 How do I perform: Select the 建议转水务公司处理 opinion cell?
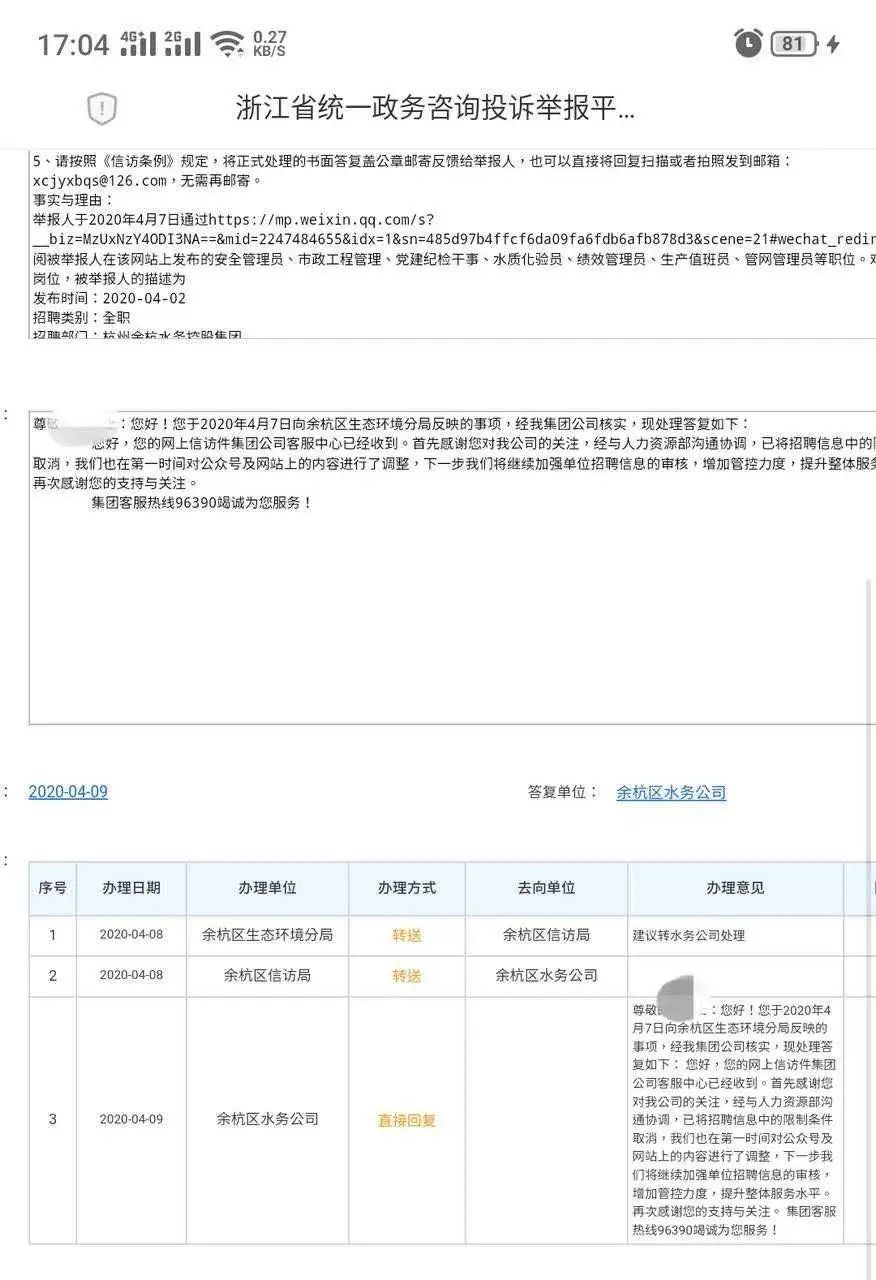pyautogui.click(x=736, y=936)
